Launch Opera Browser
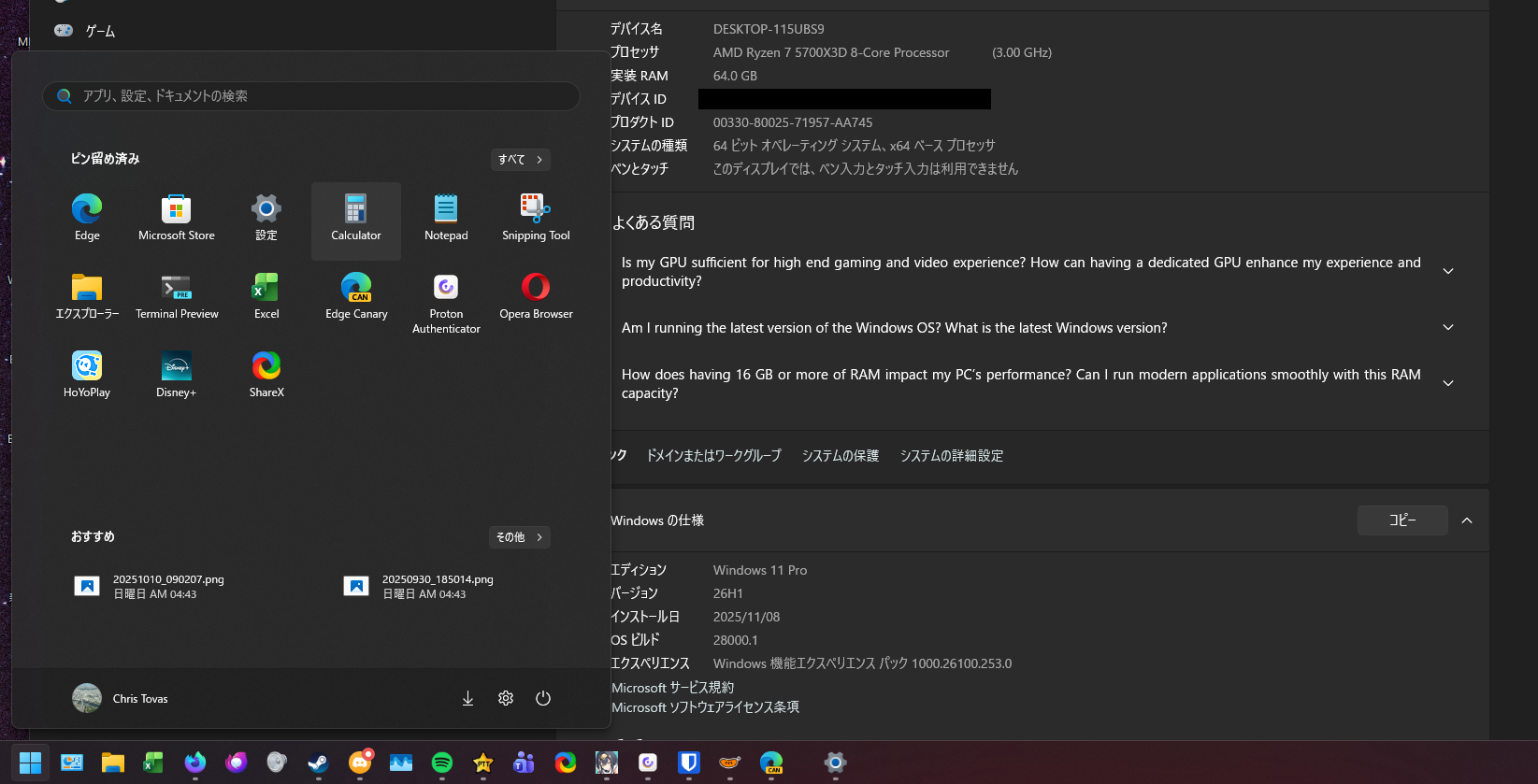1538x784 pixels. 536,297
